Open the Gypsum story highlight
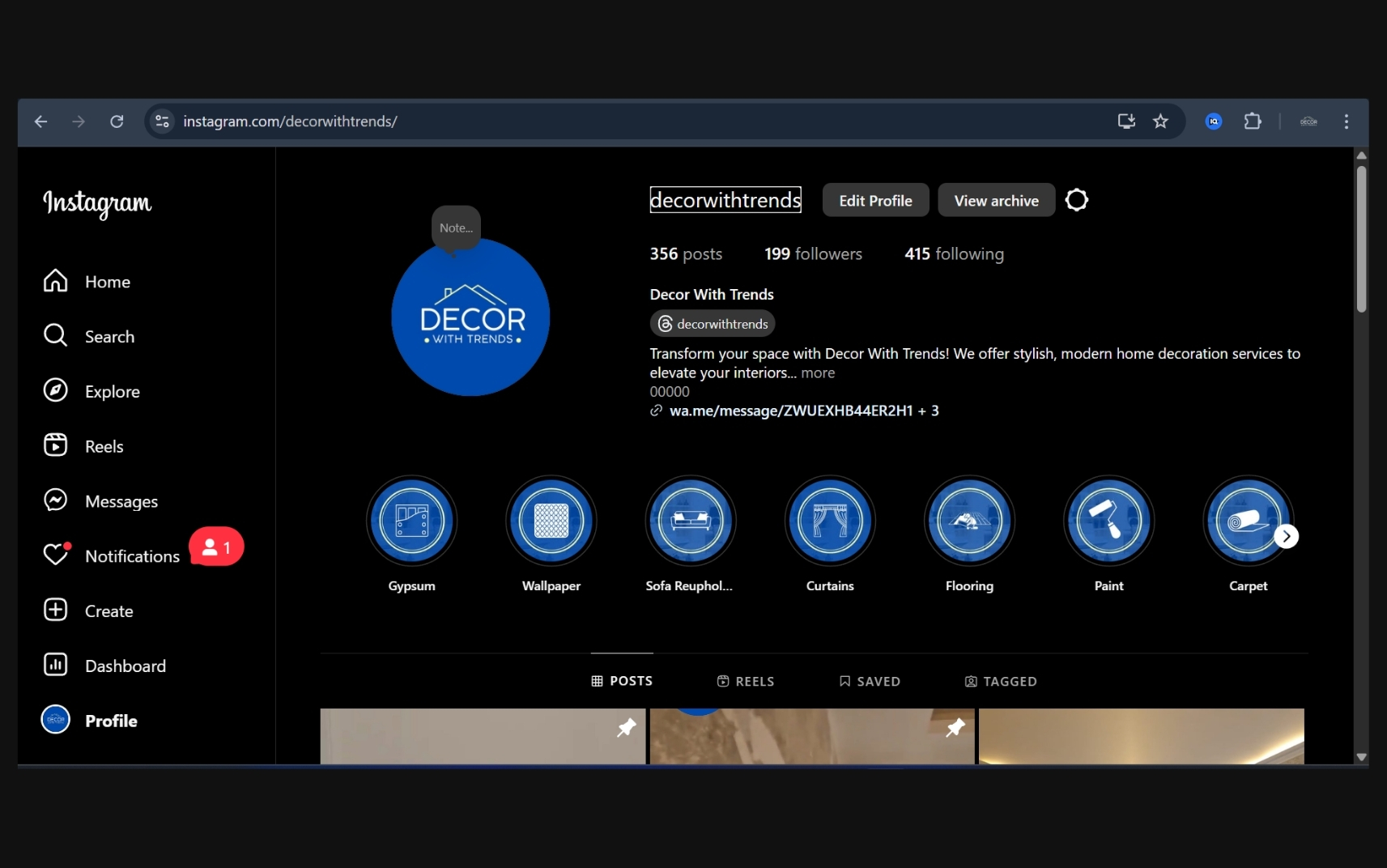 point(412,521)
